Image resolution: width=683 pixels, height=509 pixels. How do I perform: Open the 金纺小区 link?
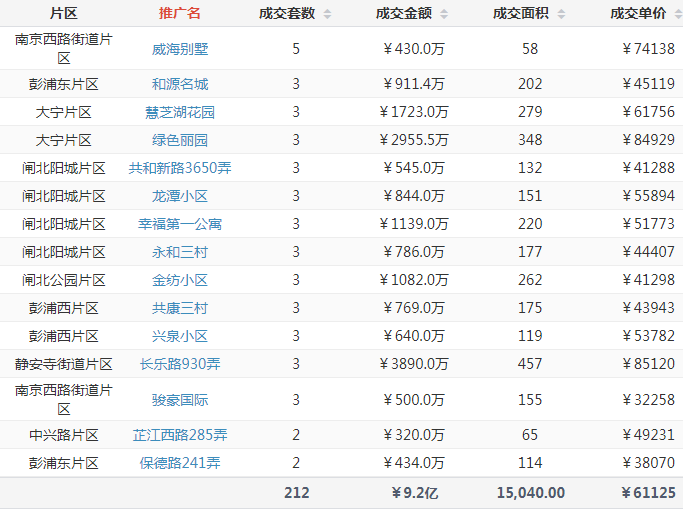tap(180, 280)
